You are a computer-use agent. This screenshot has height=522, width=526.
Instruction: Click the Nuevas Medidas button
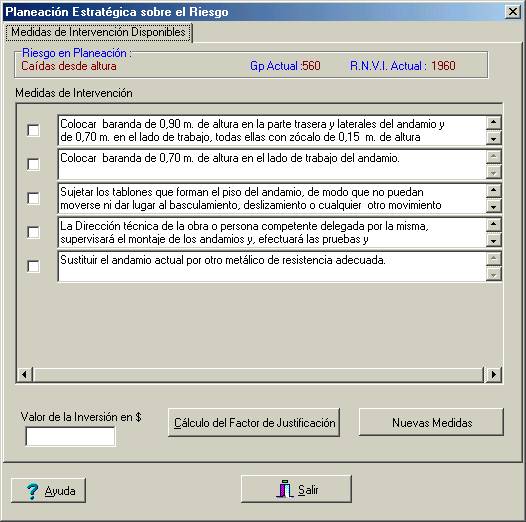(x=431, y=422)
